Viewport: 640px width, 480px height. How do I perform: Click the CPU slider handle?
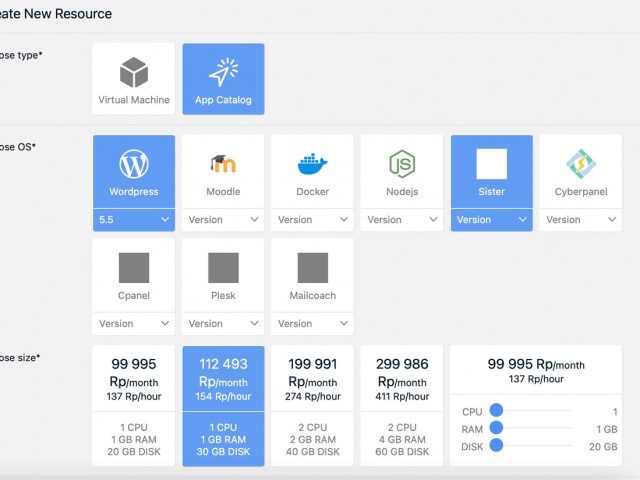(x=496, y=411)
